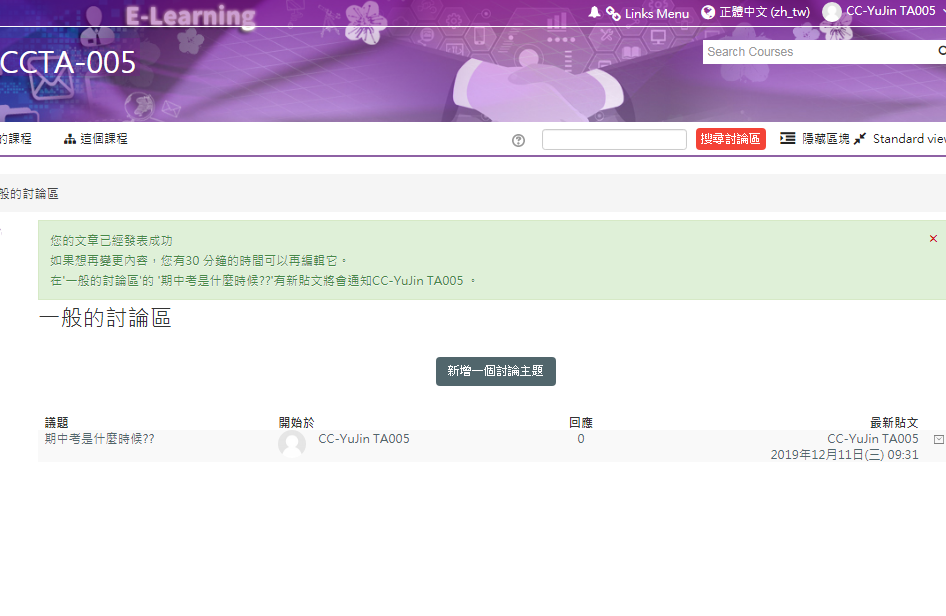946x616 pixels.
Task: Open the 這個課程 menu
Action: coord(104,139)
